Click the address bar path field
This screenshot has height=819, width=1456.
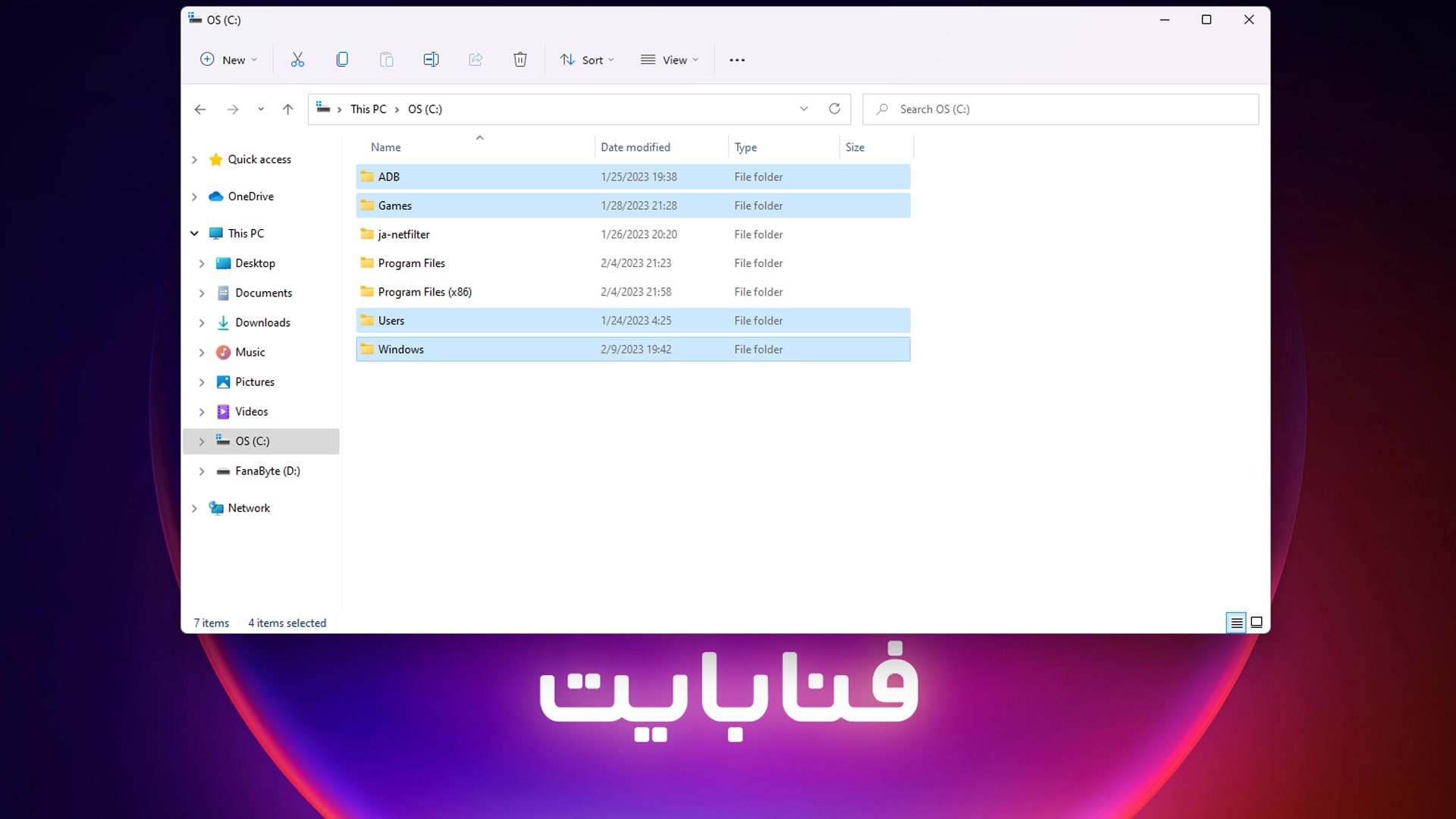pos(579,109)
